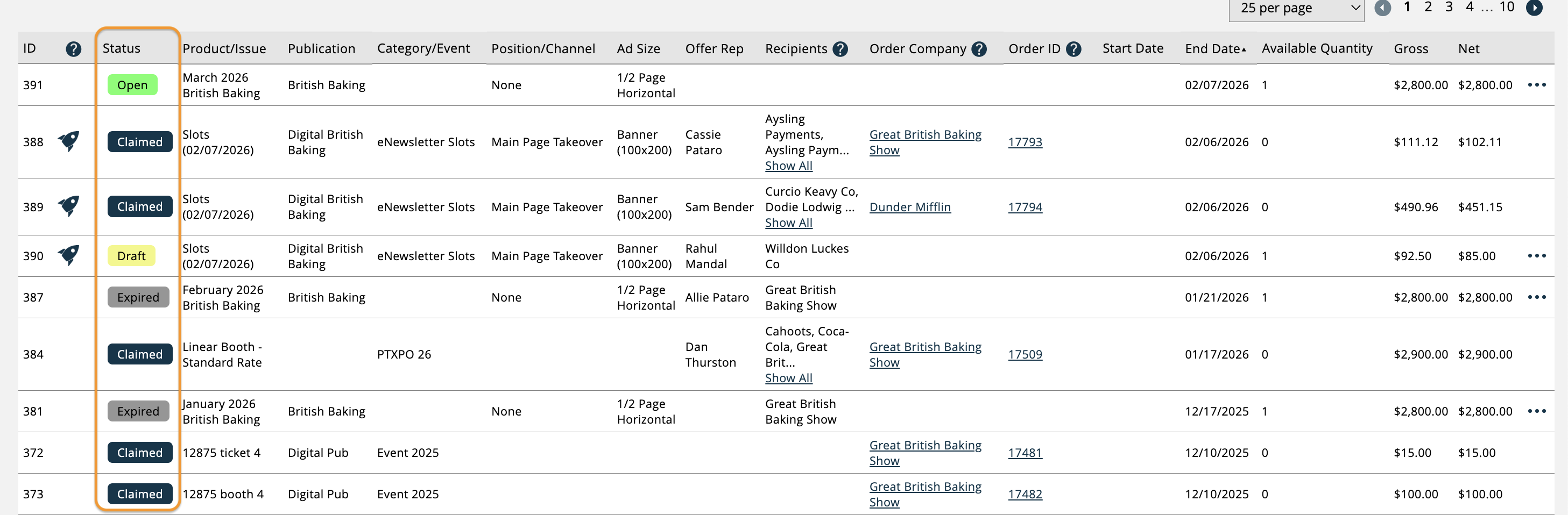
Task: Open the ellipsis menu for row 391
Action: pyautogui.click(x=1537, y=85)
